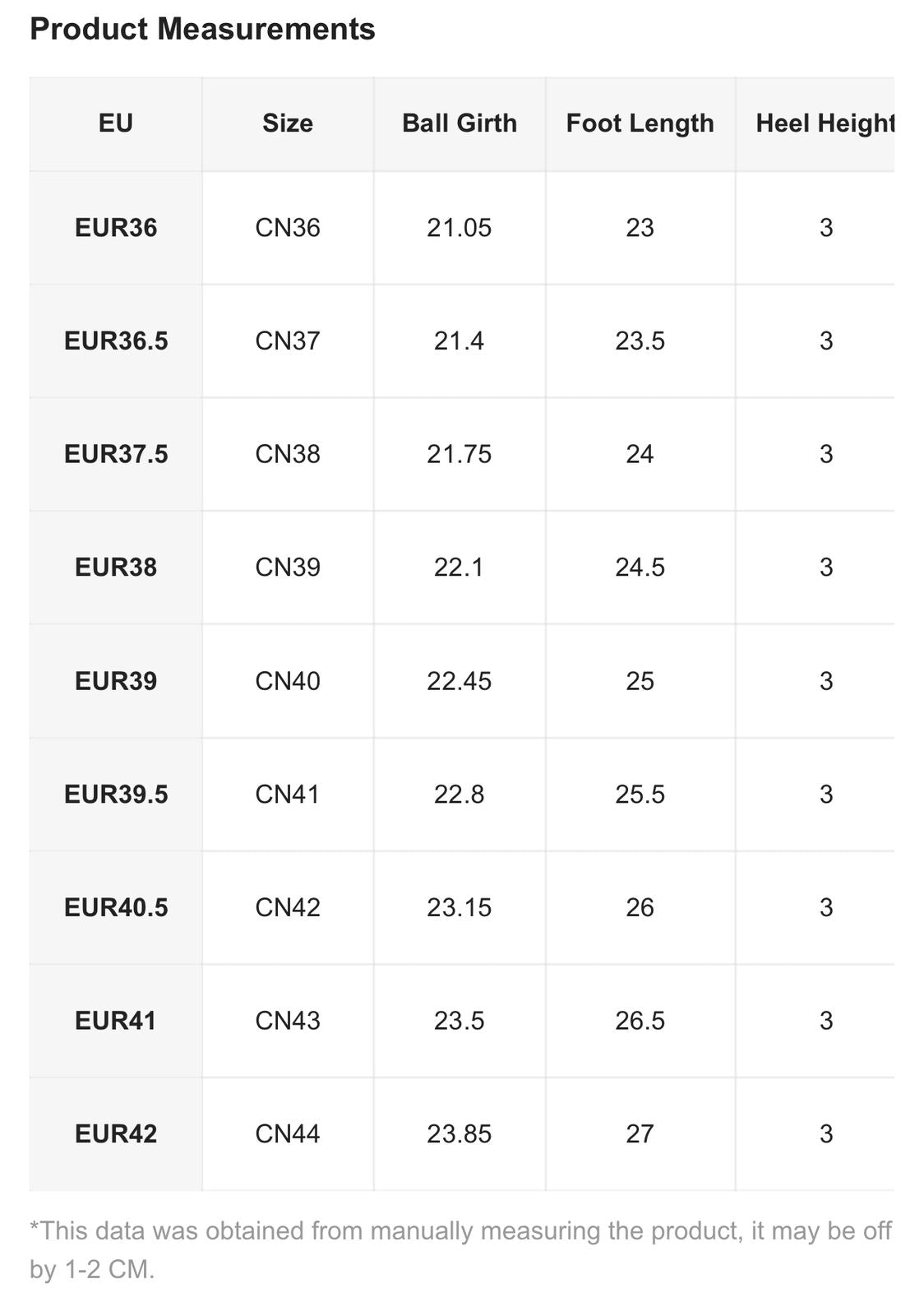This screenshot has height=1316, width=924.
Task: Click the EUR42 row label
Action: tap(116, 1134)
